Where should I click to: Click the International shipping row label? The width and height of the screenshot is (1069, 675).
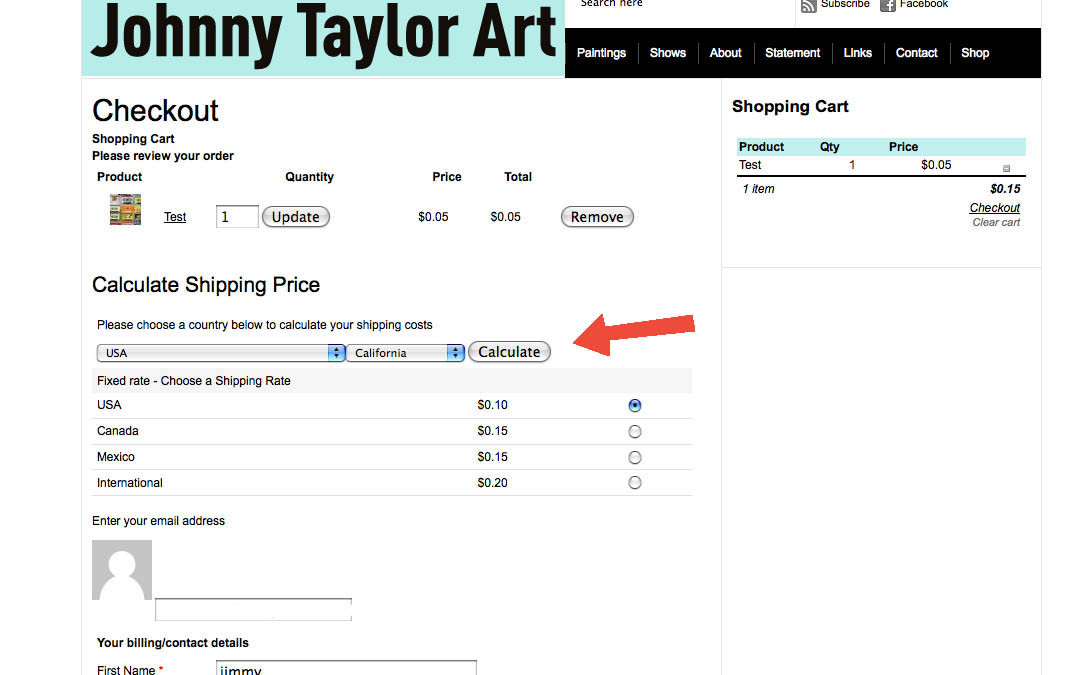coord(130,483)
